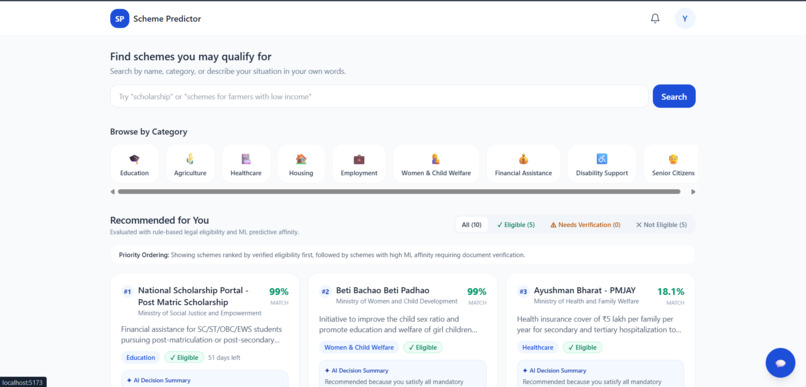Screen dimensions: 806x387
Task: Click the Priority Ordering info banner
Action: [x=402, y=255]
